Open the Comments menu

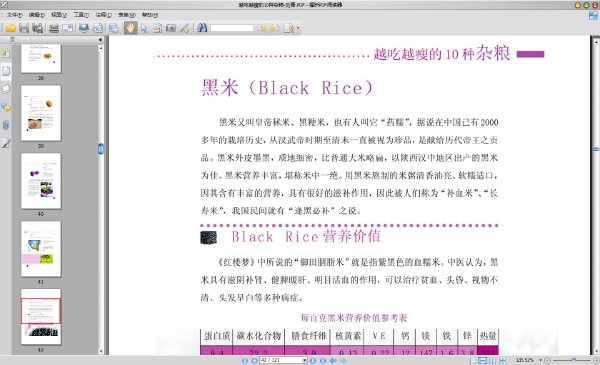tap(103, 15)
